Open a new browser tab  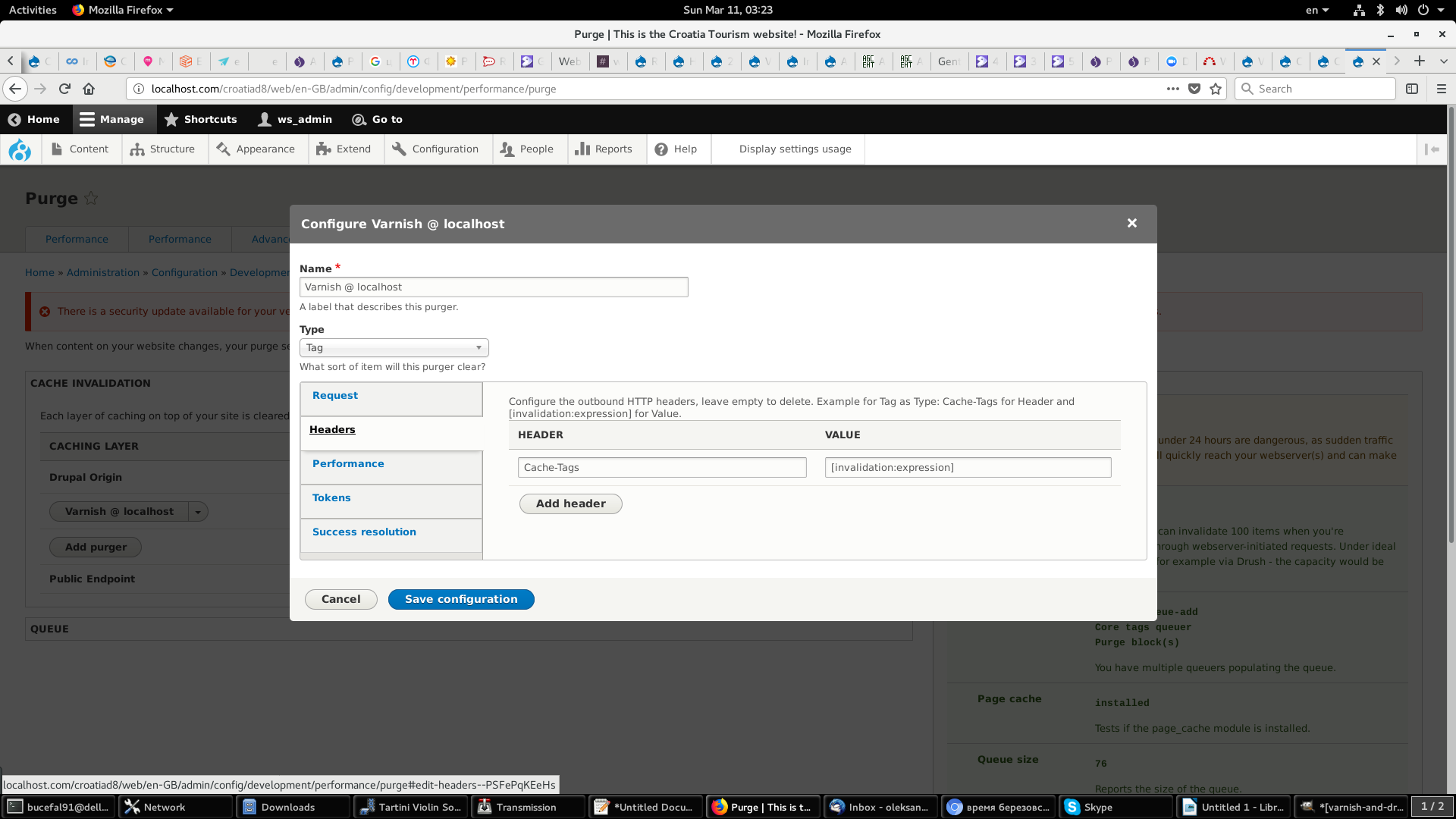click(1420, 61)
